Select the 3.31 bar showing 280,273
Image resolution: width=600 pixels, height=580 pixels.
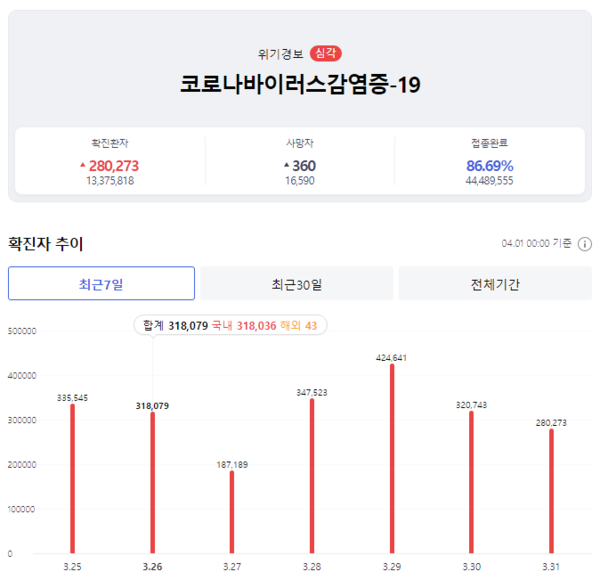coord(551,491)
